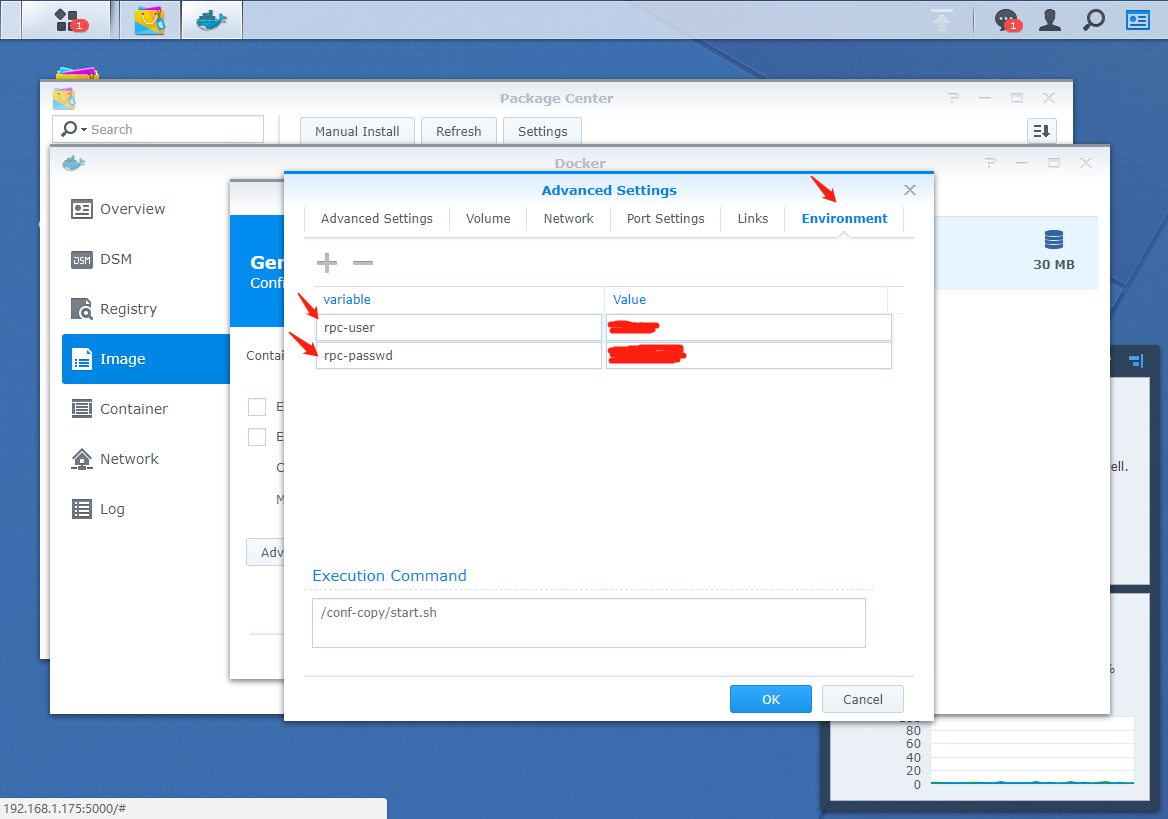Close the Advanced Settings dialog
This screenshot has height=819, width=1168.
[910, 190]
